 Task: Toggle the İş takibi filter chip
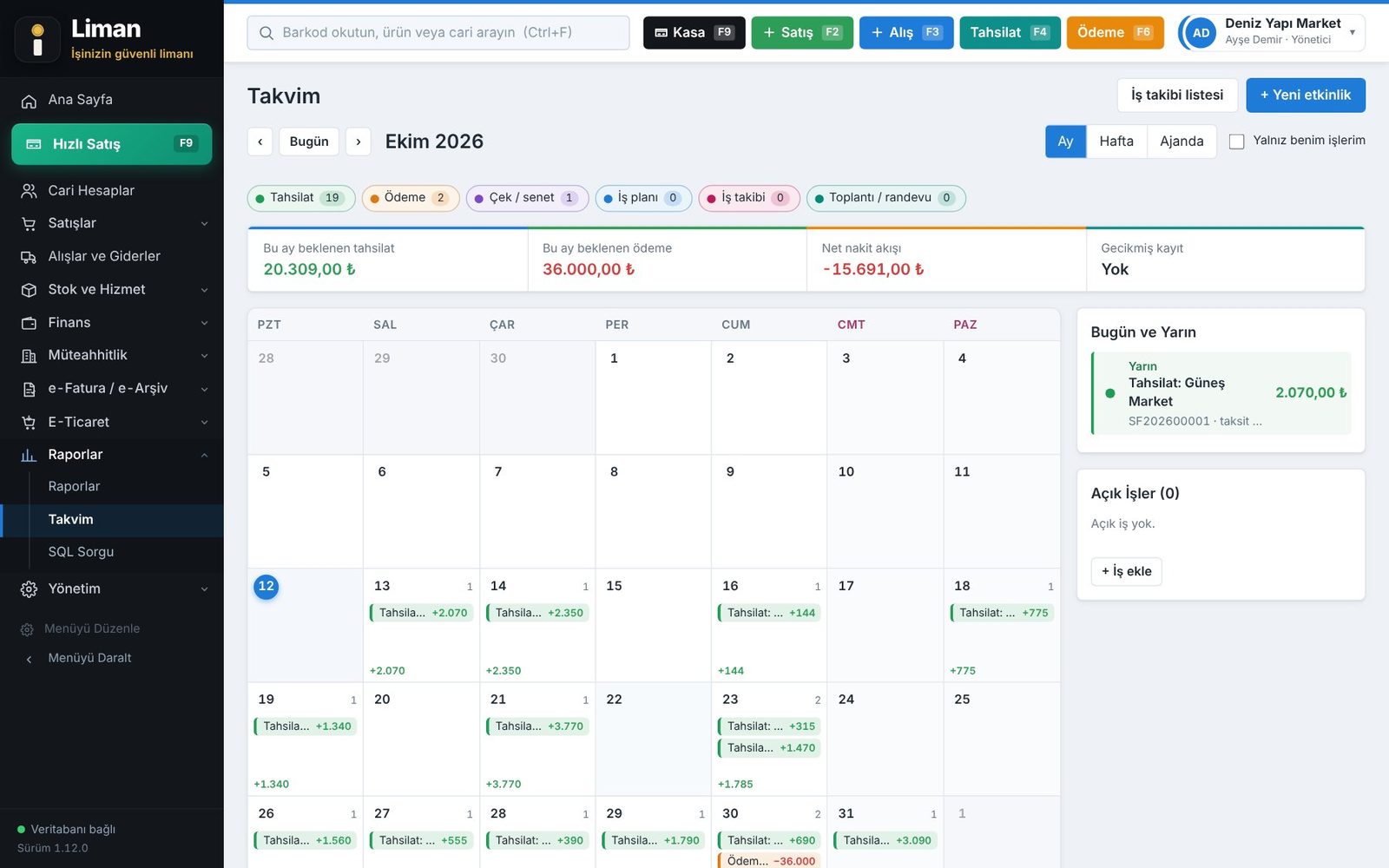pos(748,198)
